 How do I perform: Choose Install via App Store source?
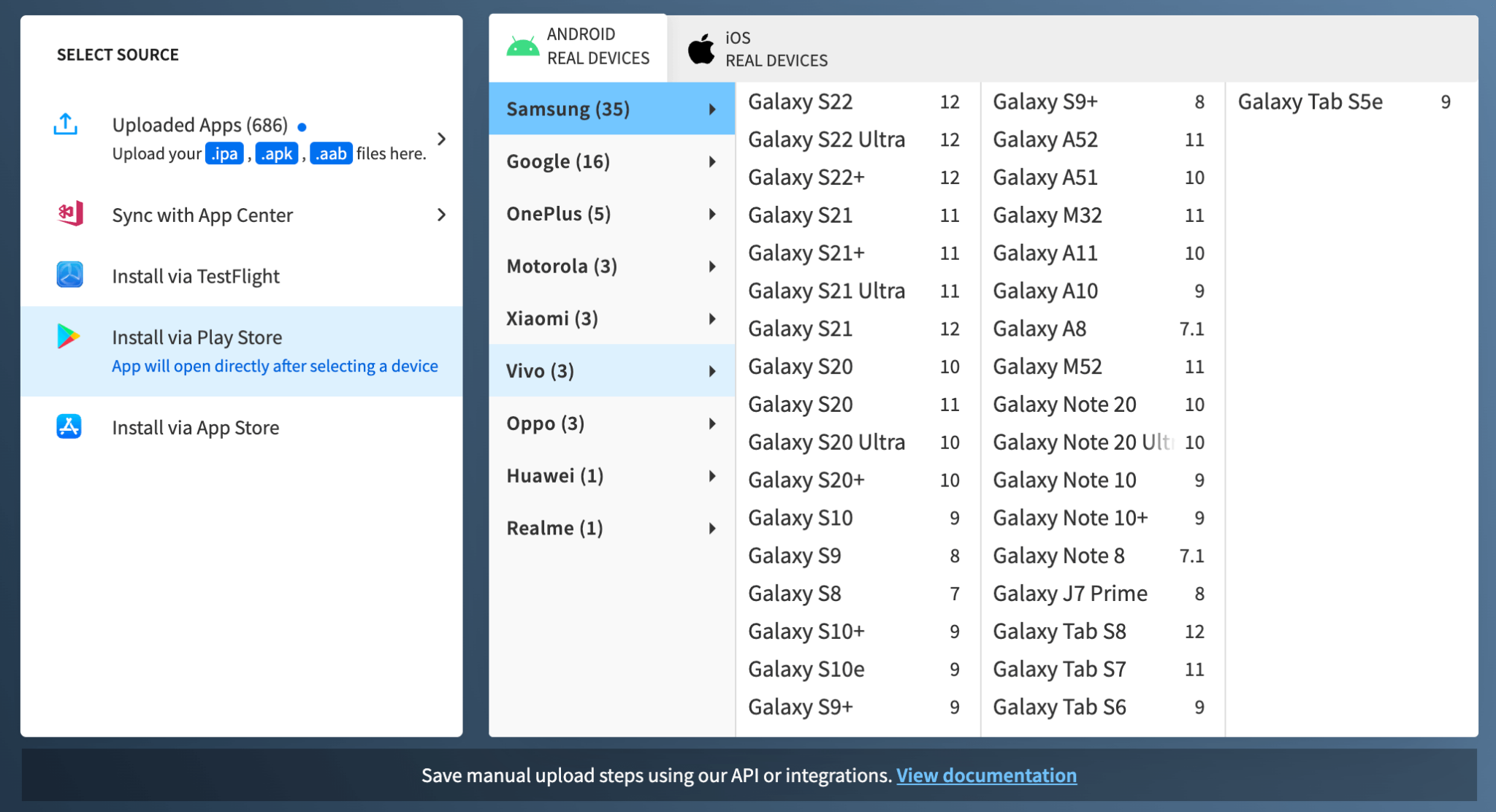tap(195, 427)
